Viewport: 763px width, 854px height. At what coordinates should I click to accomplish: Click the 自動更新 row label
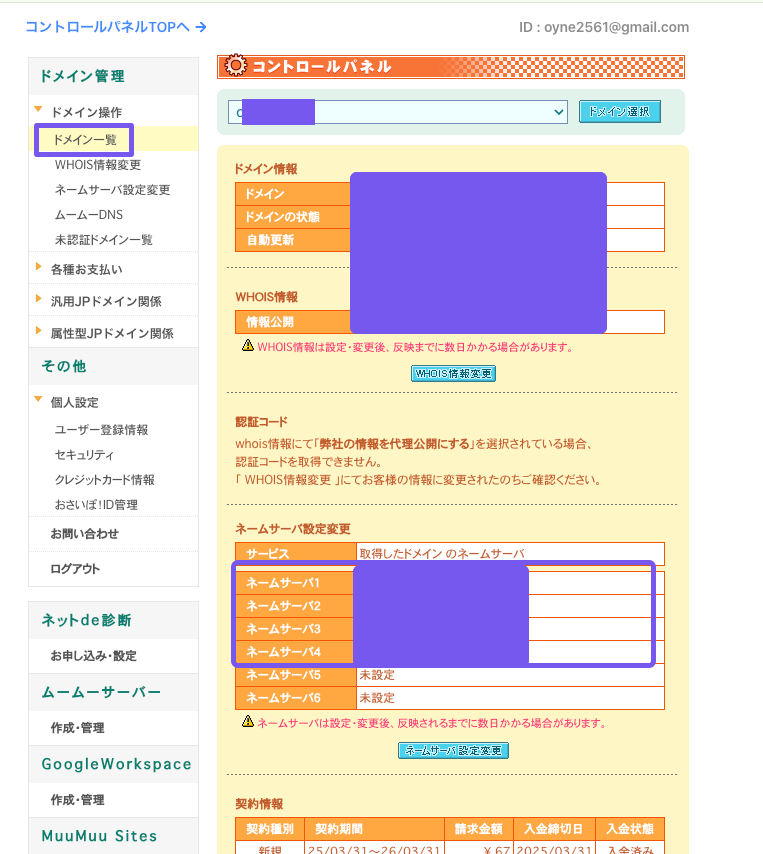(x=270, y=240)
